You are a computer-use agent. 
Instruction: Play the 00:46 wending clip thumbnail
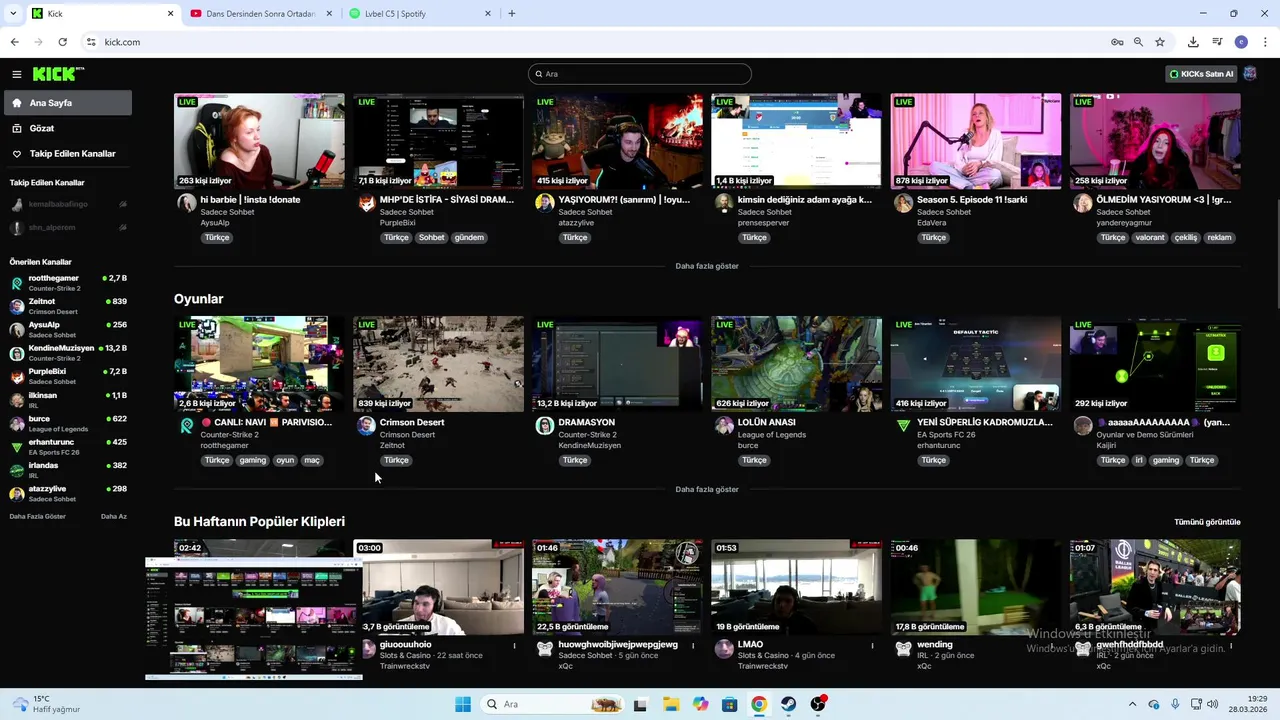[975, 587]
